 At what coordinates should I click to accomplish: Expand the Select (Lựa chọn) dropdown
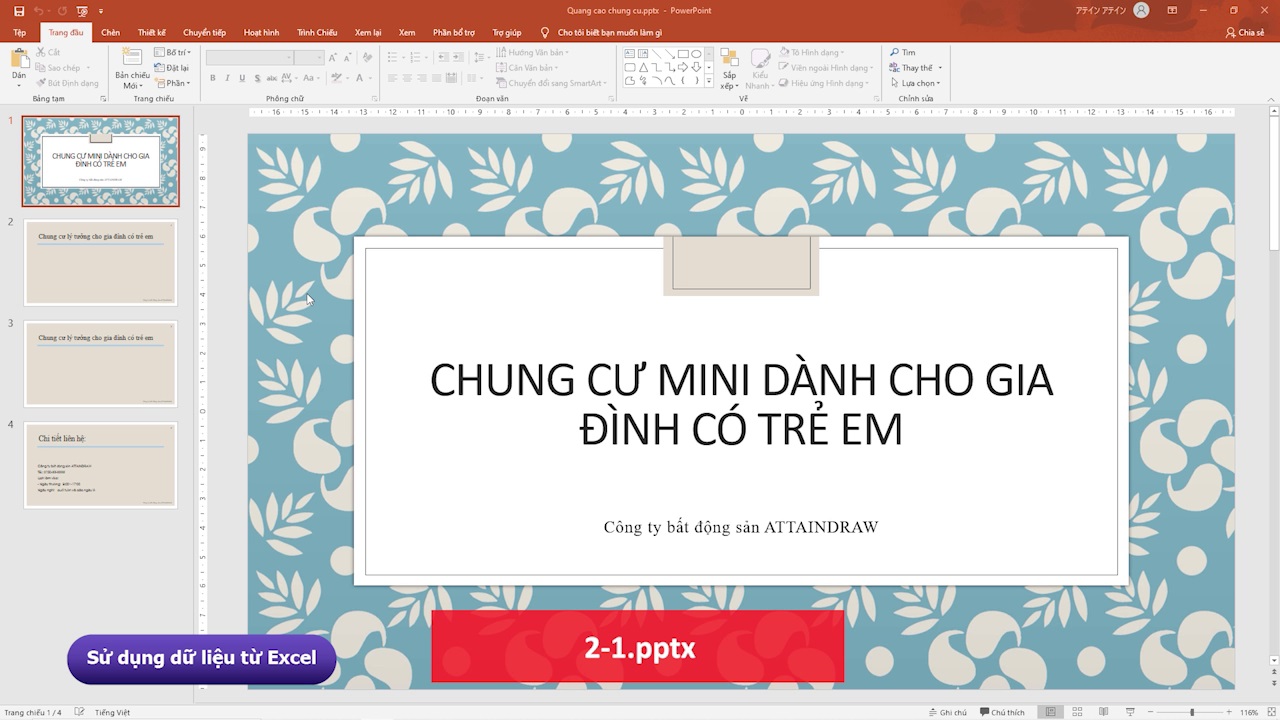pos(915,83)
